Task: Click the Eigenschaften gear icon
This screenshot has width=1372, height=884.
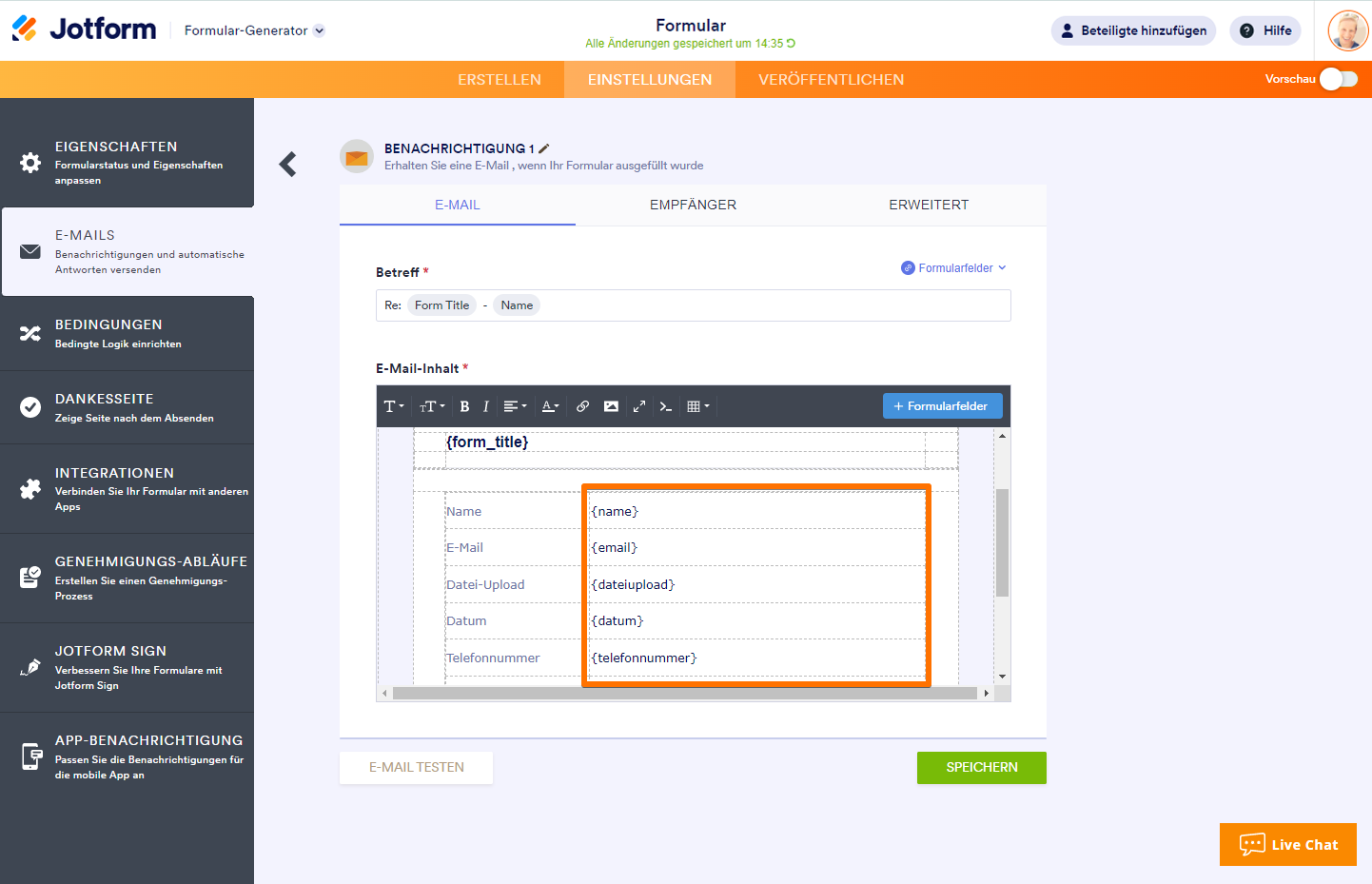Action: [x=30, y=163]
